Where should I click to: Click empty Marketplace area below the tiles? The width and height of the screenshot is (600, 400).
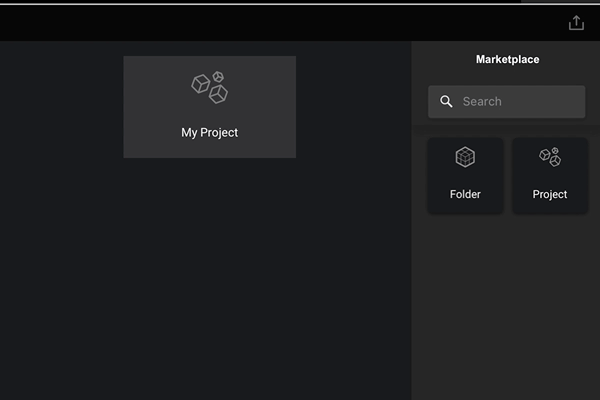(507, 310)
